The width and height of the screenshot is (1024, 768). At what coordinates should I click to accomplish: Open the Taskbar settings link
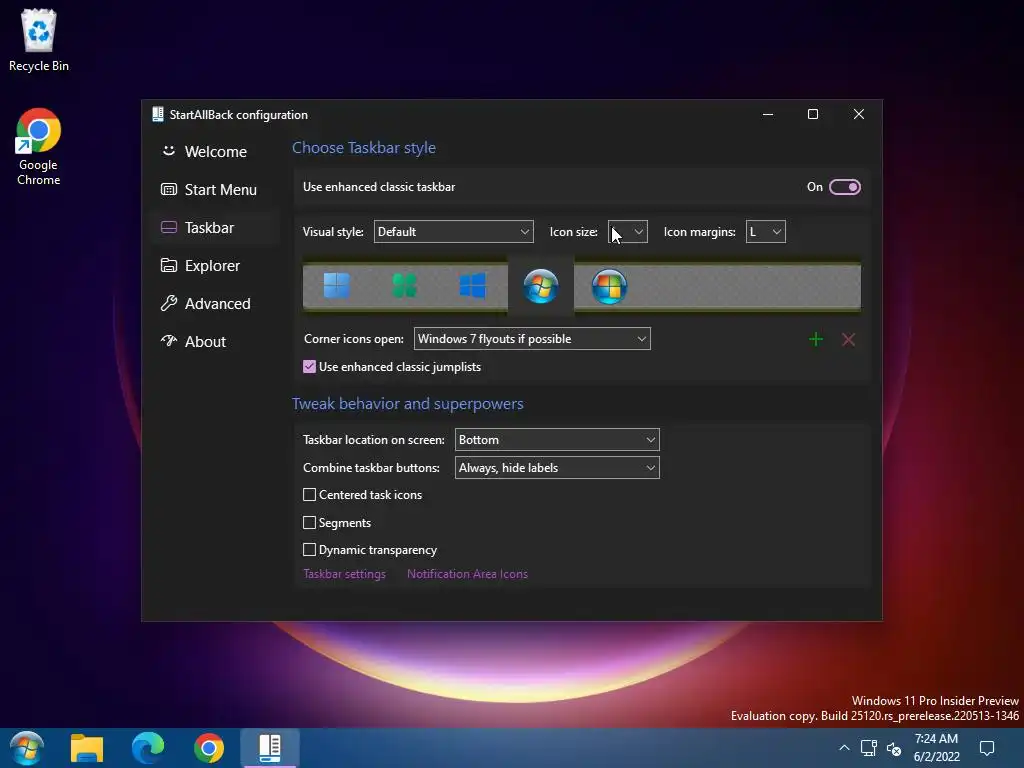[344, 573]
